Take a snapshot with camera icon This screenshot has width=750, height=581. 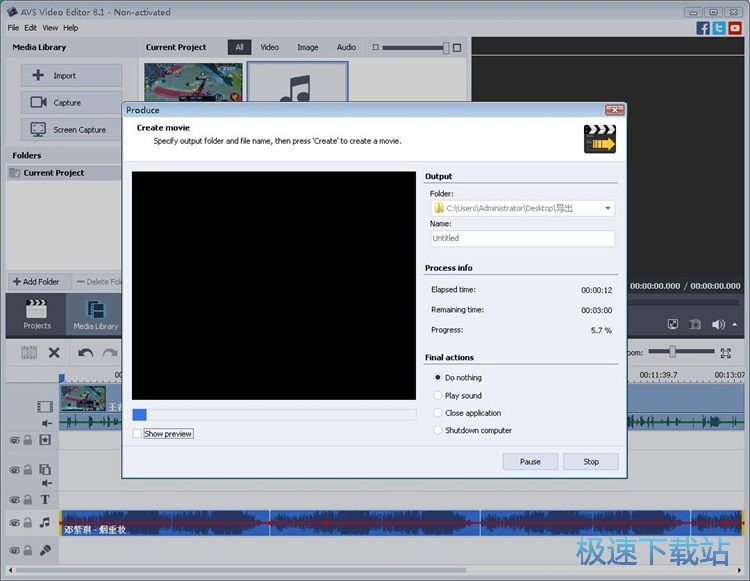coord(695,324)
